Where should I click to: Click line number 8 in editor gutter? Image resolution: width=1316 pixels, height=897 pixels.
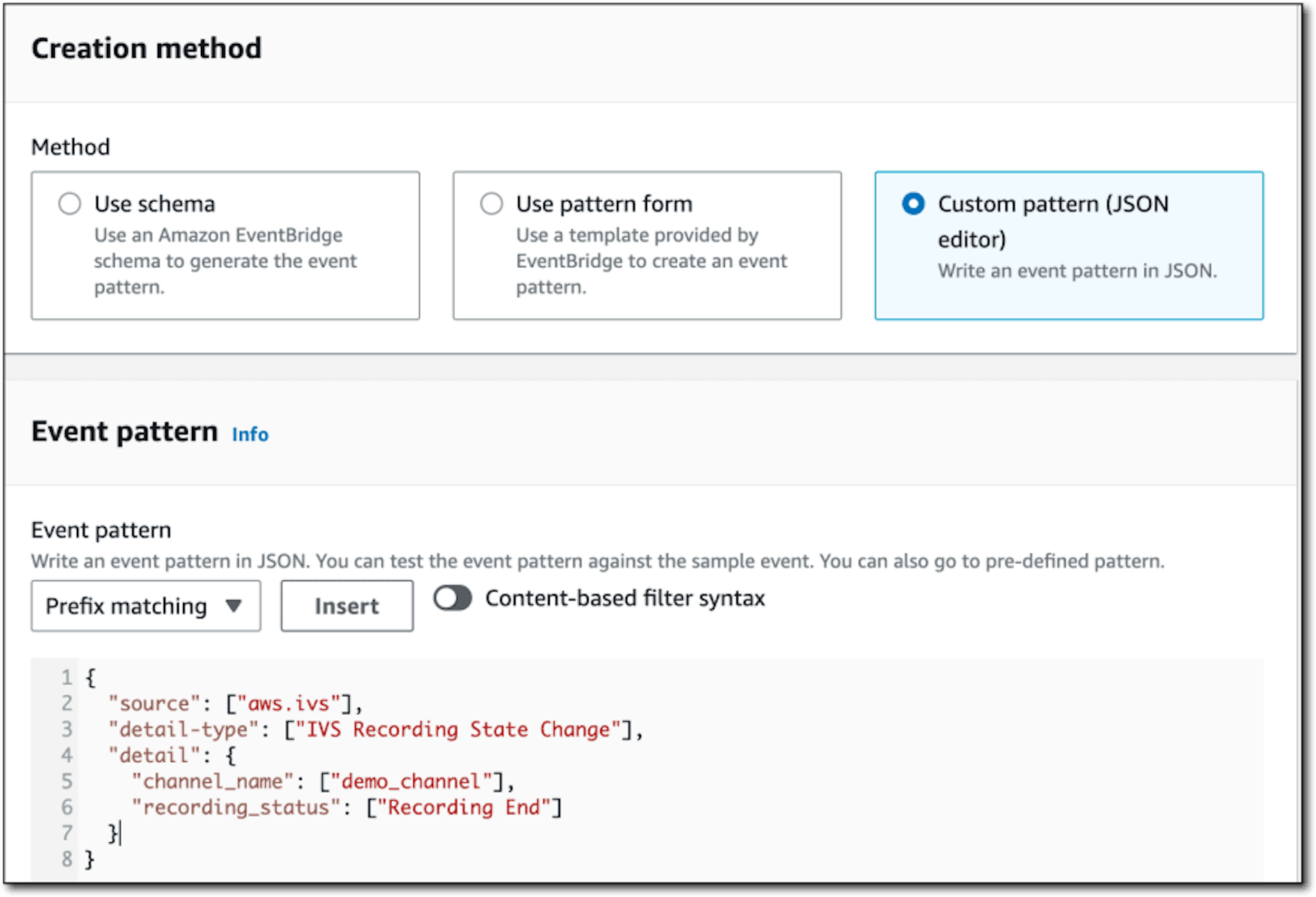pyautogui.click(x=66, y=859)
